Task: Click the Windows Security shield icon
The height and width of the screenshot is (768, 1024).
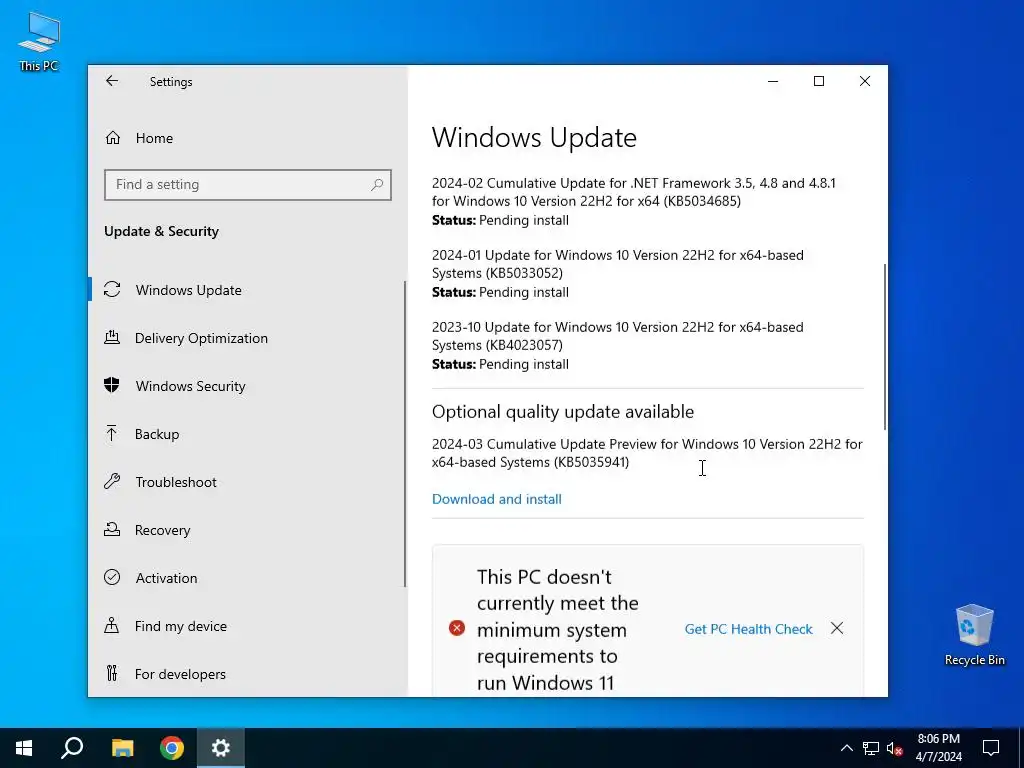Action: click(x=112, y=385)
